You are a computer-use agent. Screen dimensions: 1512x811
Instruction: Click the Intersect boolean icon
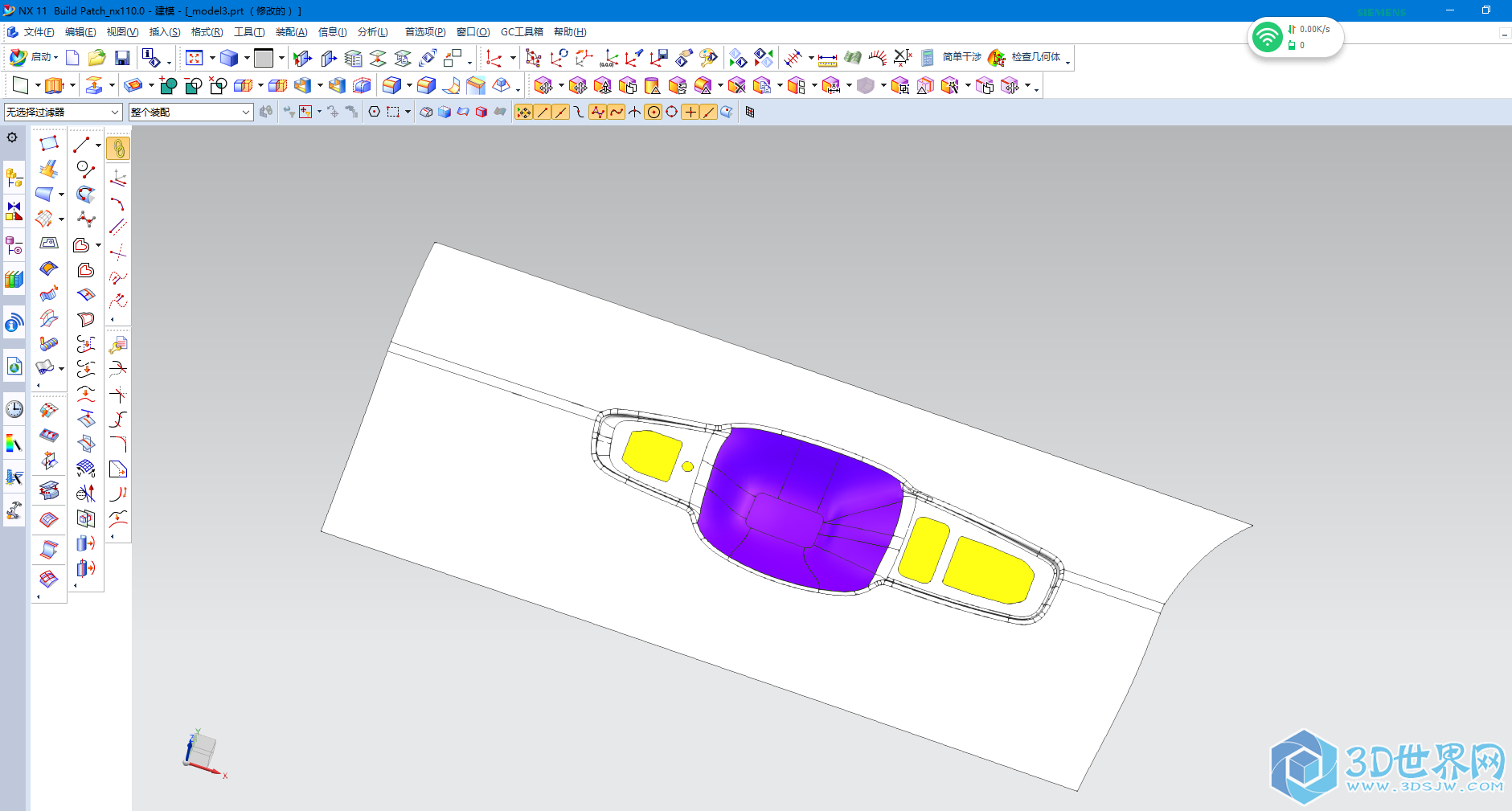218,85
